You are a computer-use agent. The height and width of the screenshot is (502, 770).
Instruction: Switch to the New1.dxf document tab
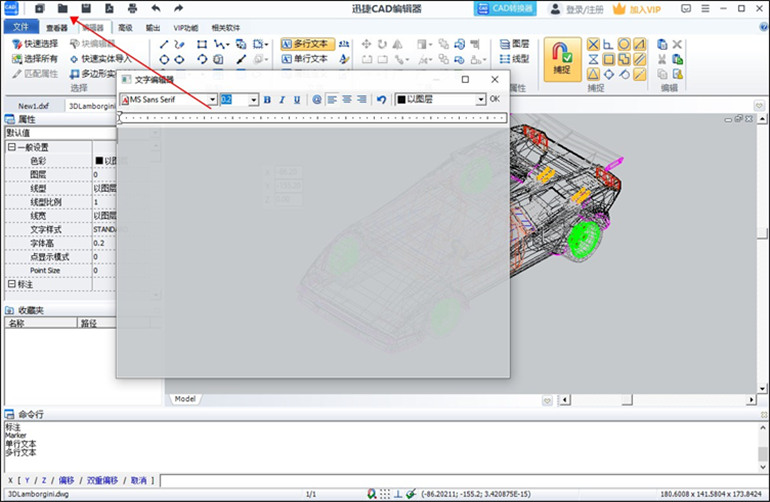pos(33,106)
